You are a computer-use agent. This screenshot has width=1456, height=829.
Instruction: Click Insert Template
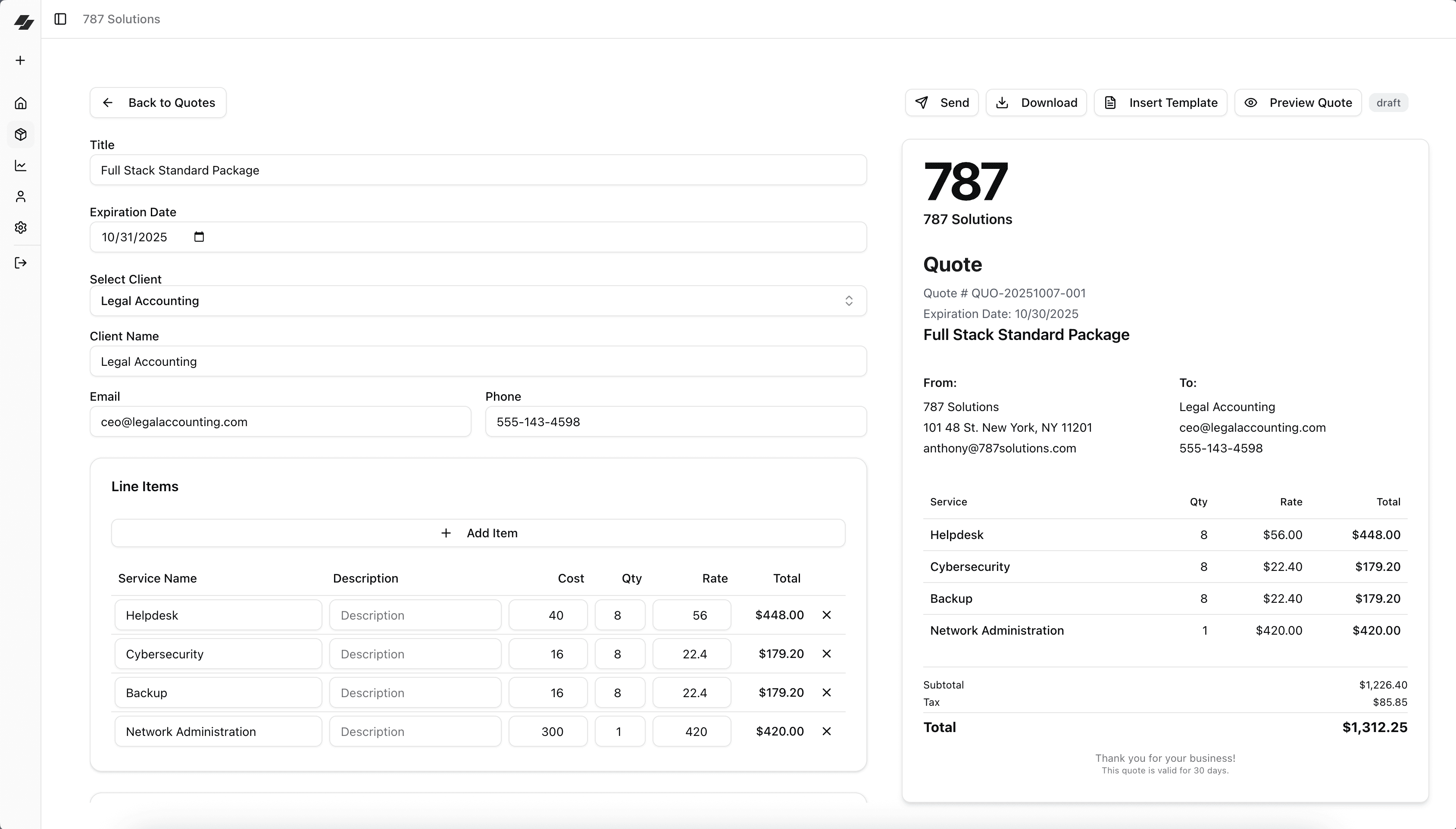1160,103
